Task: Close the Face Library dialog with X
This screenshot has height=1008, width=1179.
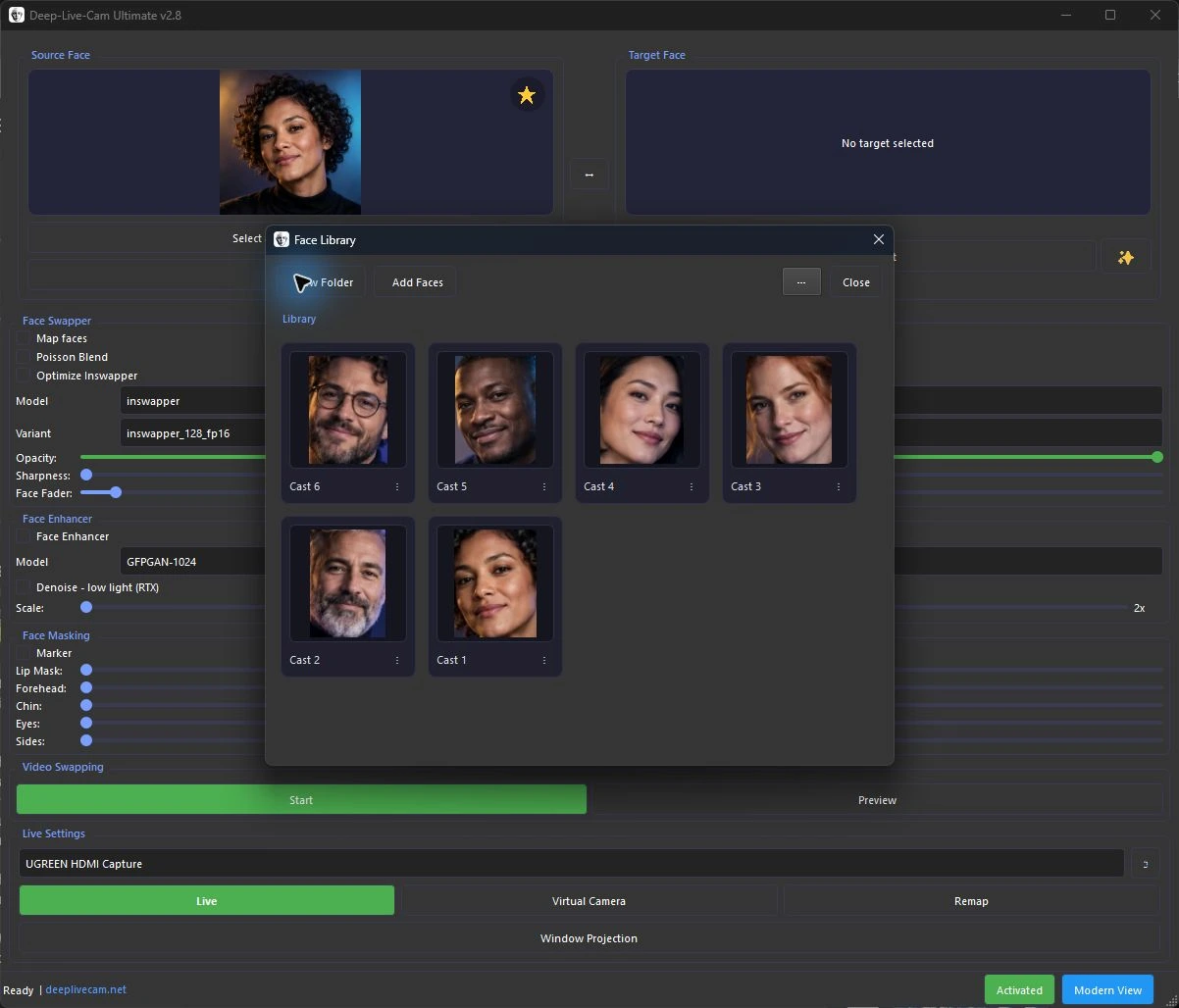Action: click(x=878, y=239)
